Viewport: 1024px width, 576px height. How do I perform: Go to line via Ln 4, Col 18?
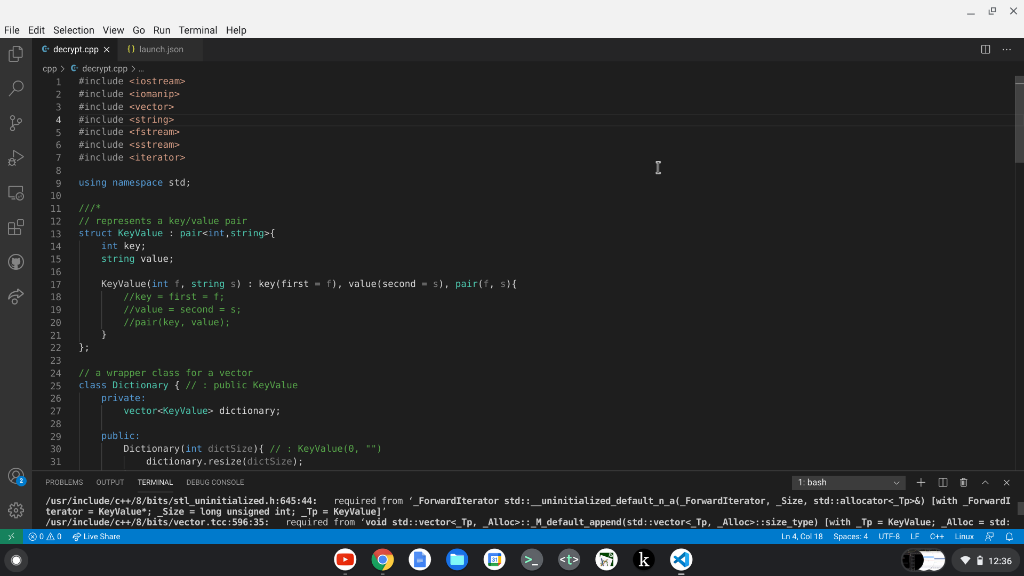point(801,537)
